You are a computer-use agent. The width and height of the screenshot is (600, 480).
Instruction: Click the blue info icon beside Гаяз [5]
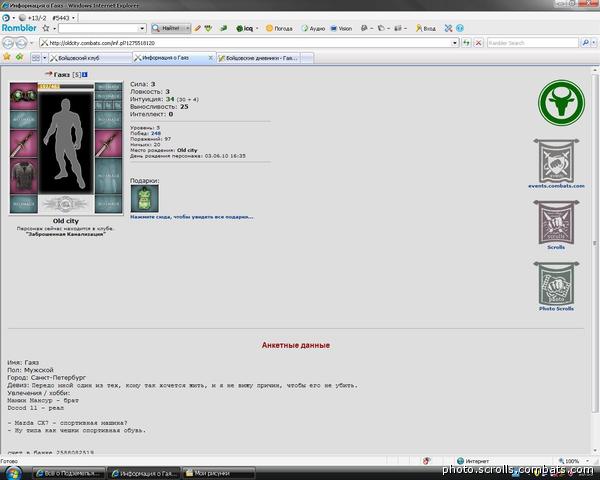(x=85, y=74)
